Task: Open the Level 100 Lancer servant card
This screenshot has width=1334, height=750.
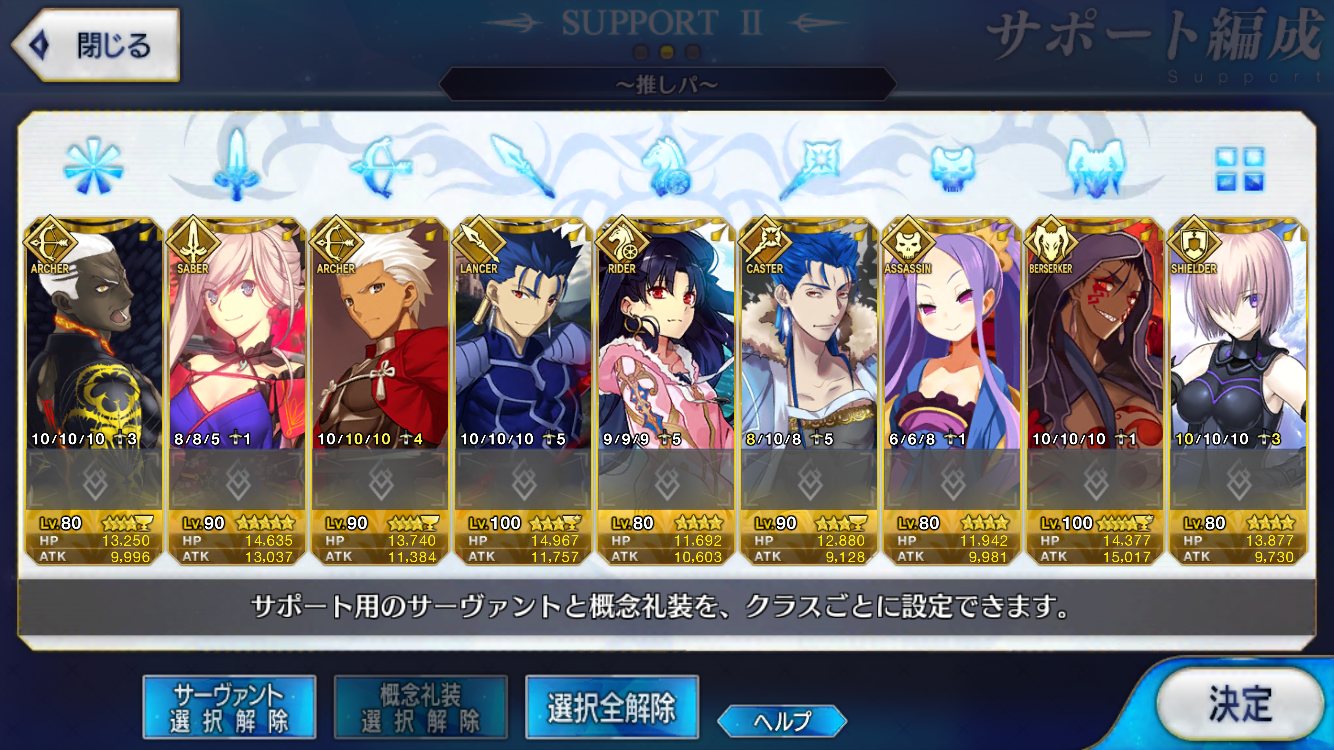Action: (x=522, y=391)
